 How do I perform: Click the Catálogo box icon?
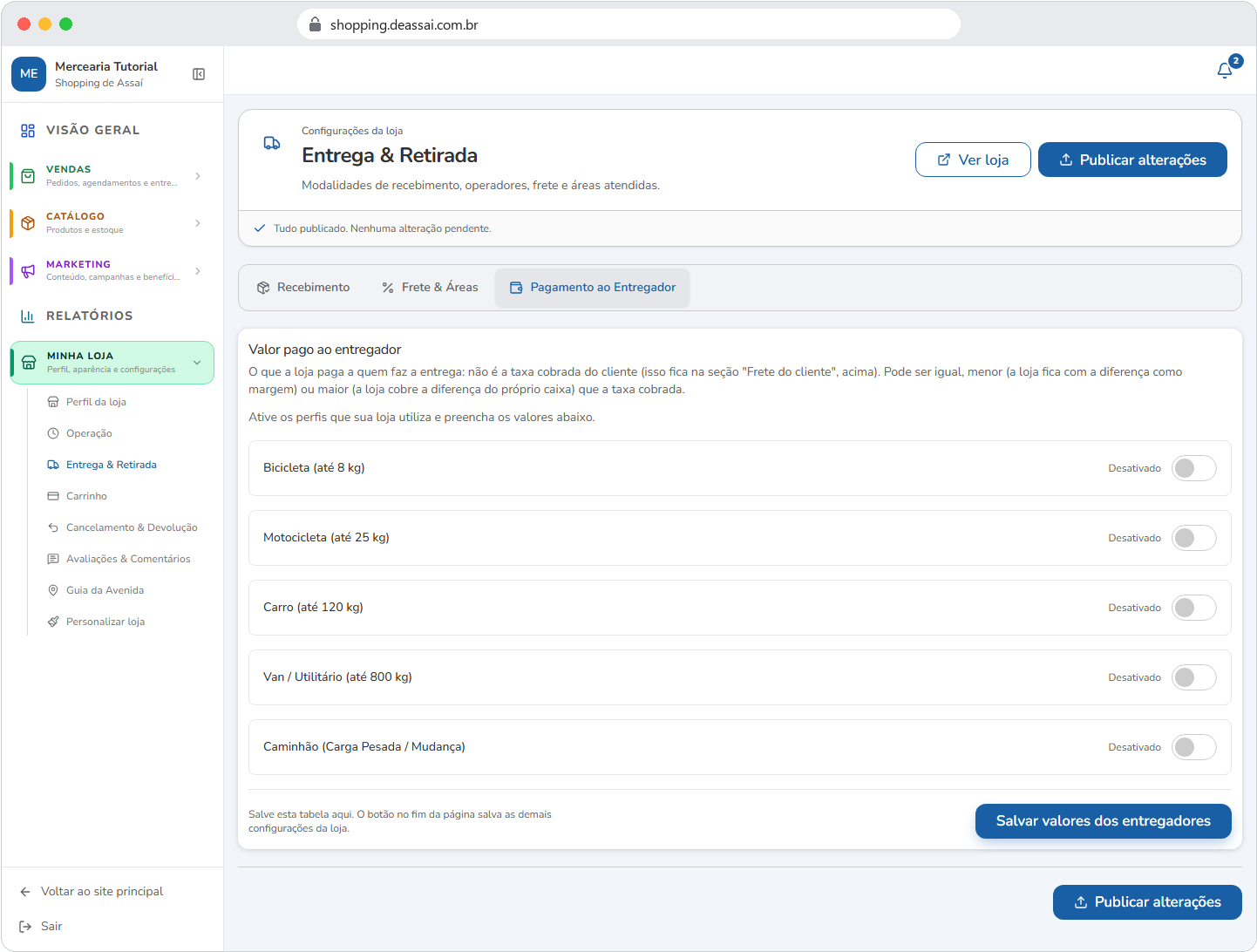point(28,223)
